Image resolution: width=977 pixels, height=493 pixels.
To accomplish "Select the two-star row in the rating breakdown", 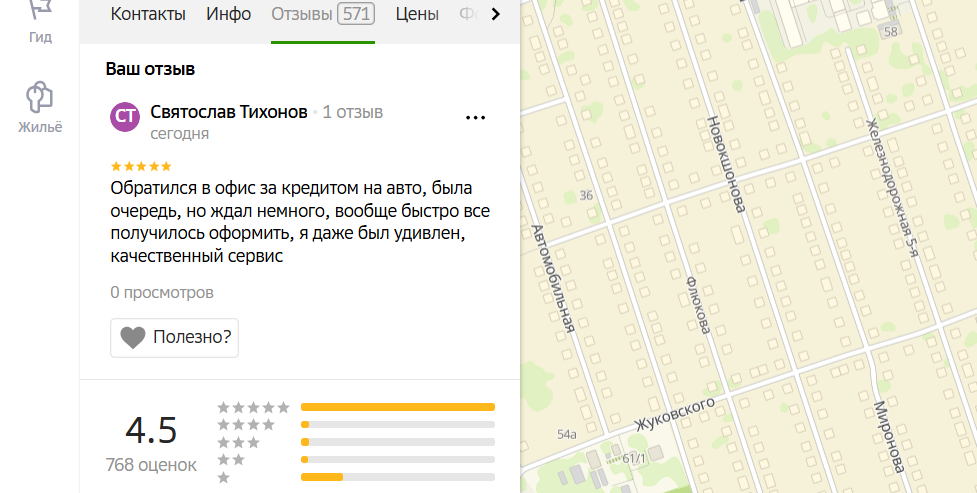I will coord(356,459).
